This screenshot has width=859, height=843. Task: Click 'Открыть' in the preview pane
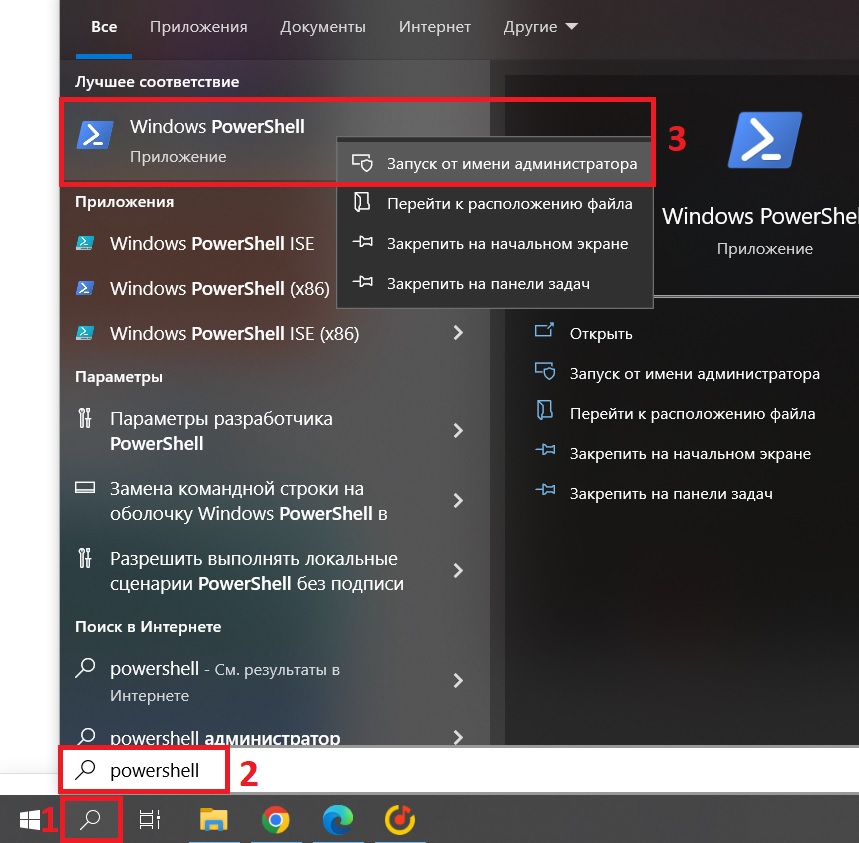click(600, 334)
